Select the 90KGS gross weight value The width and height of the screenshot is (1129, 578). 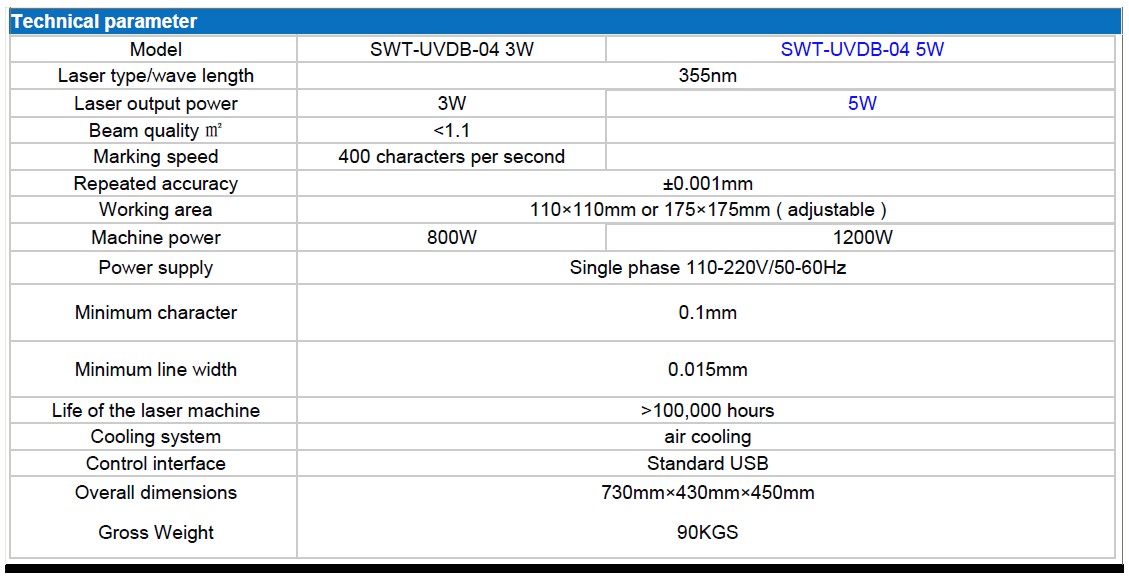tap(707, 533)
